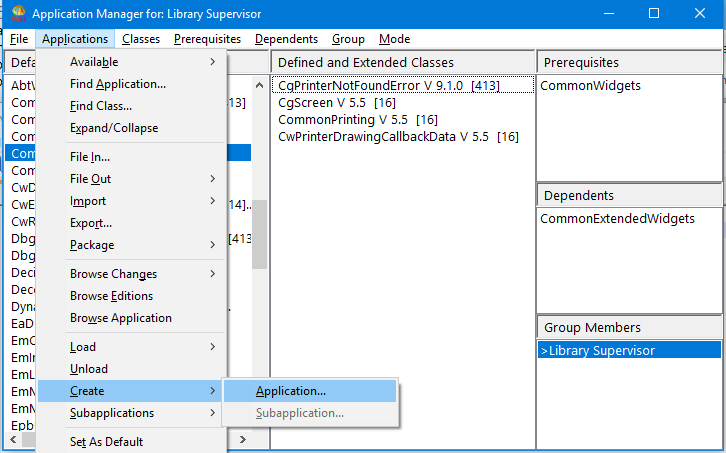726x453 pixels.
Task: Open the Prerequisites menu
Action: (207, 39)
